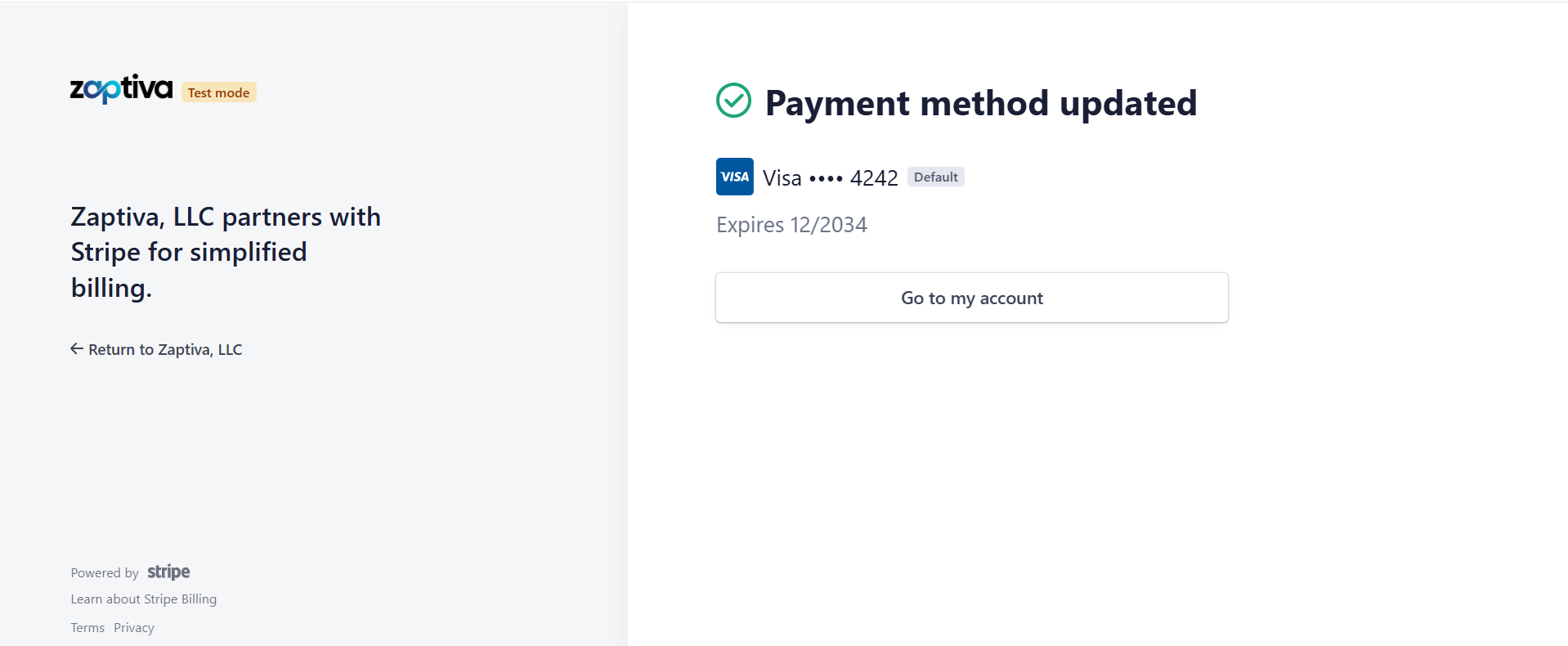This screenshot has width=1568, height=646.
Task: Open the Learn about Stripe Billing link
Action: click(144, 599)
